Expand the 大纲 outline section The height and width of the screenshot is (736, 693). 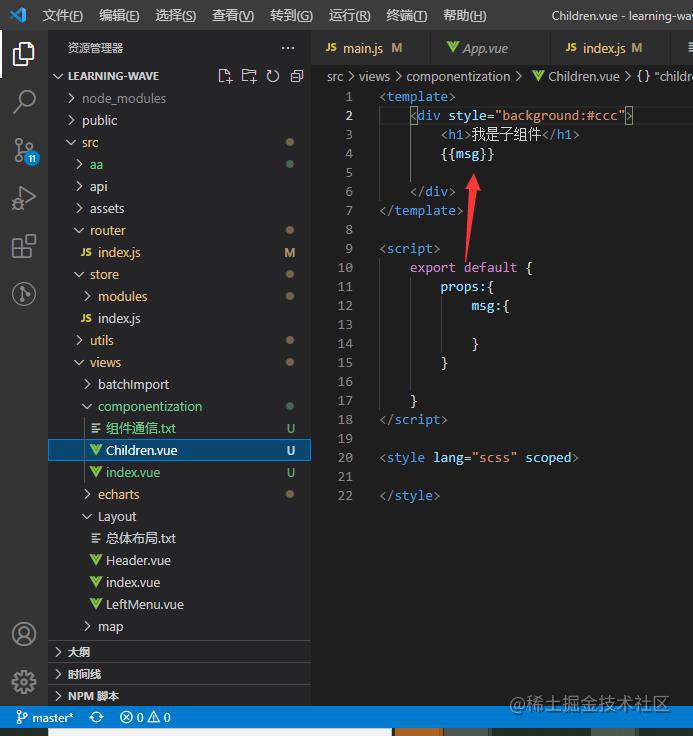point(179,652)
